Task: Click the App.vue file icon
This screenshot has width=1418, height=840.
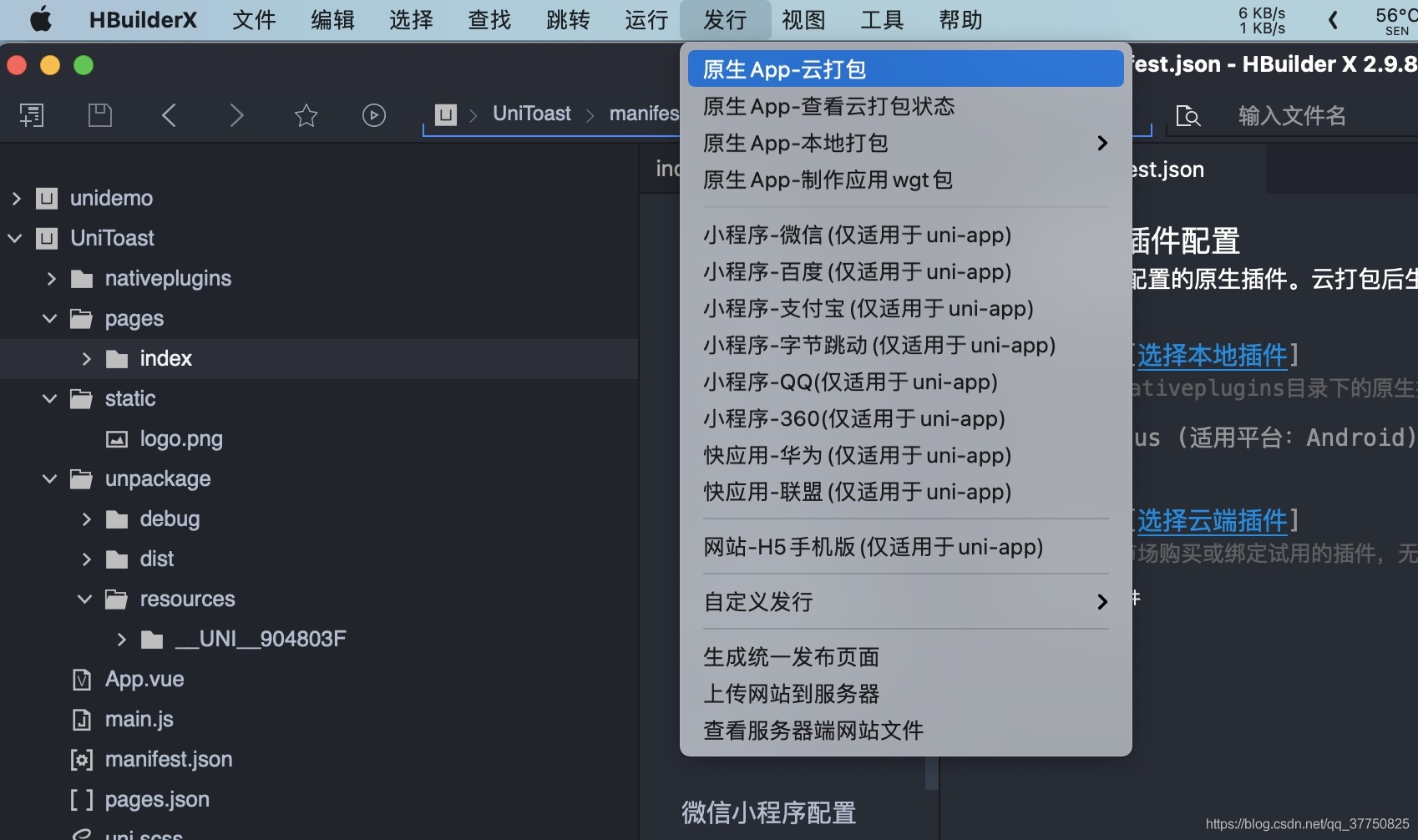Action: tap(82, 680)
